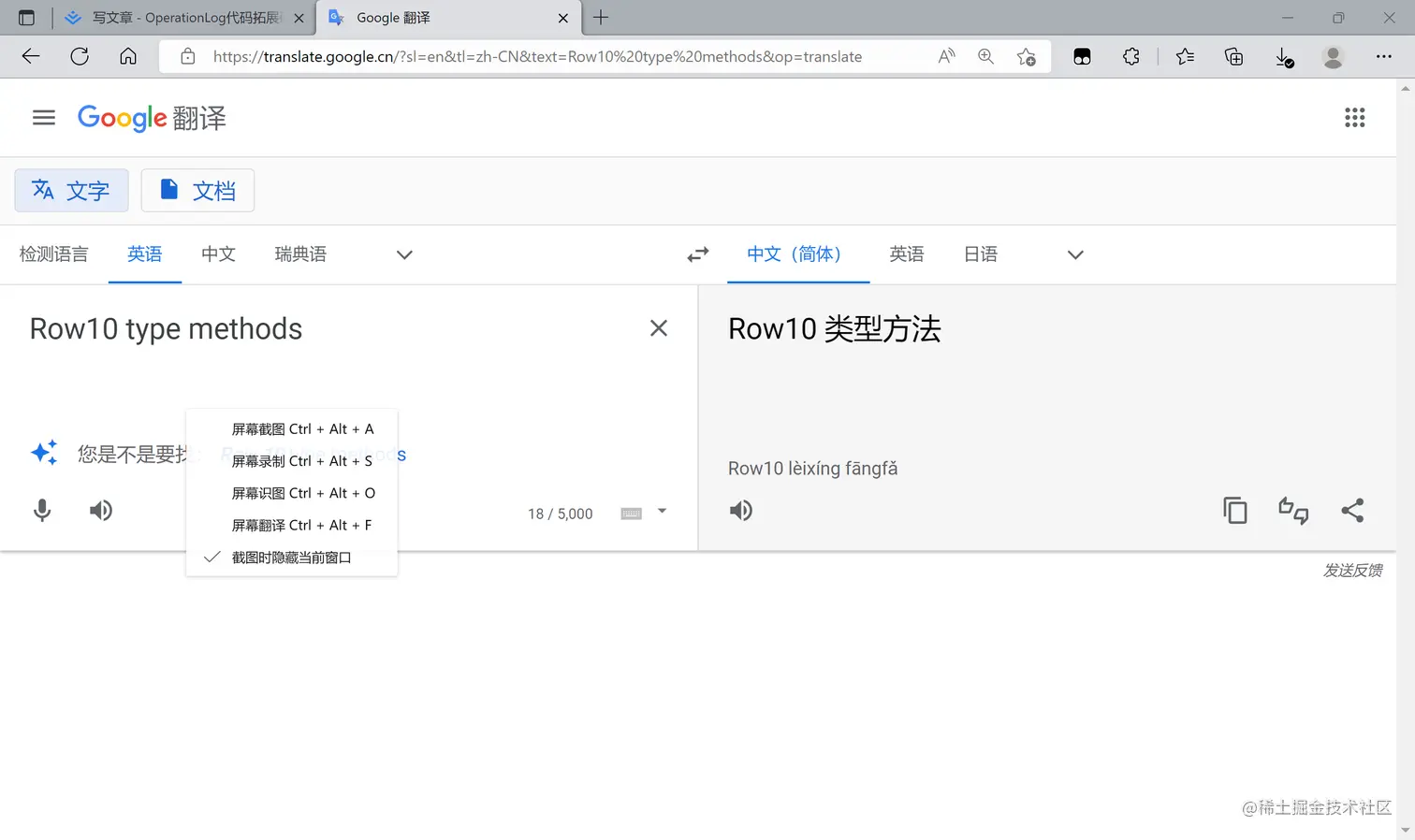Open Collections panel
This screenshot has height=840, width=1415.
coord(1234,56)
